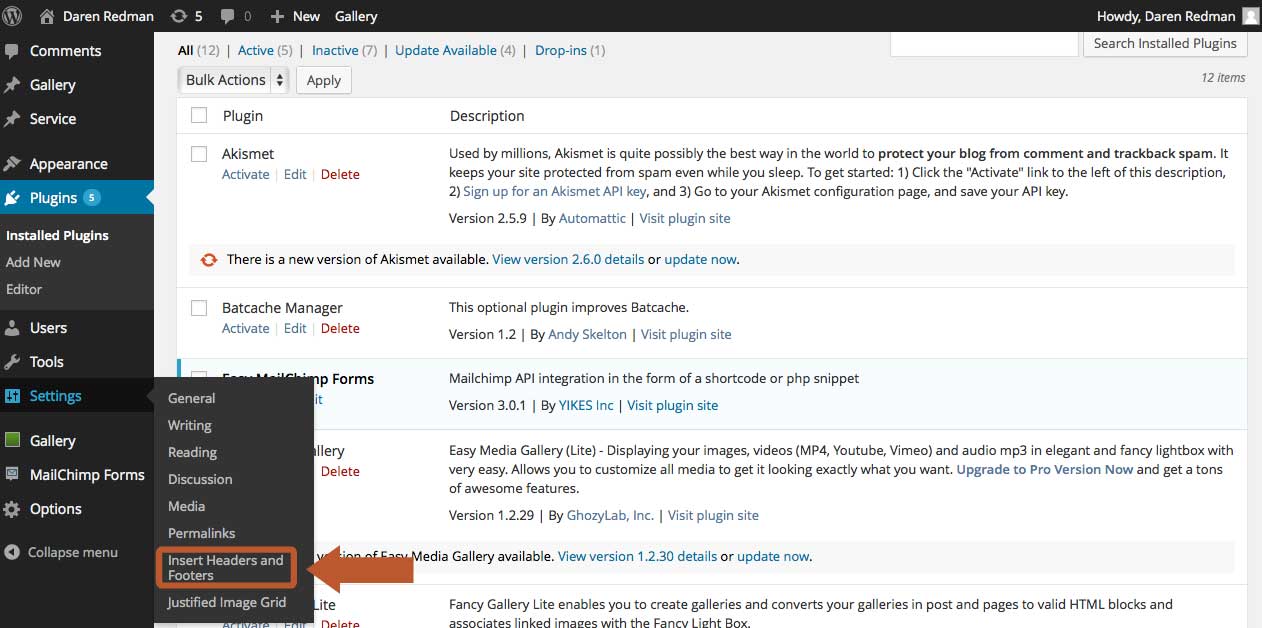Screen dimensions: 1262x628
Task: Filter plugins by Inactive
Action: (335, 50)
